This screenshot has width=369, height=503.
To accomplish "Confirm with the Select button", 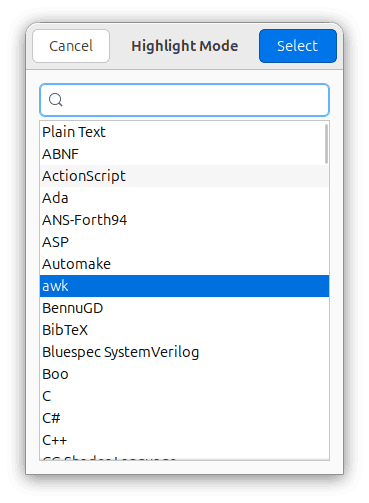I will [298, 46].
